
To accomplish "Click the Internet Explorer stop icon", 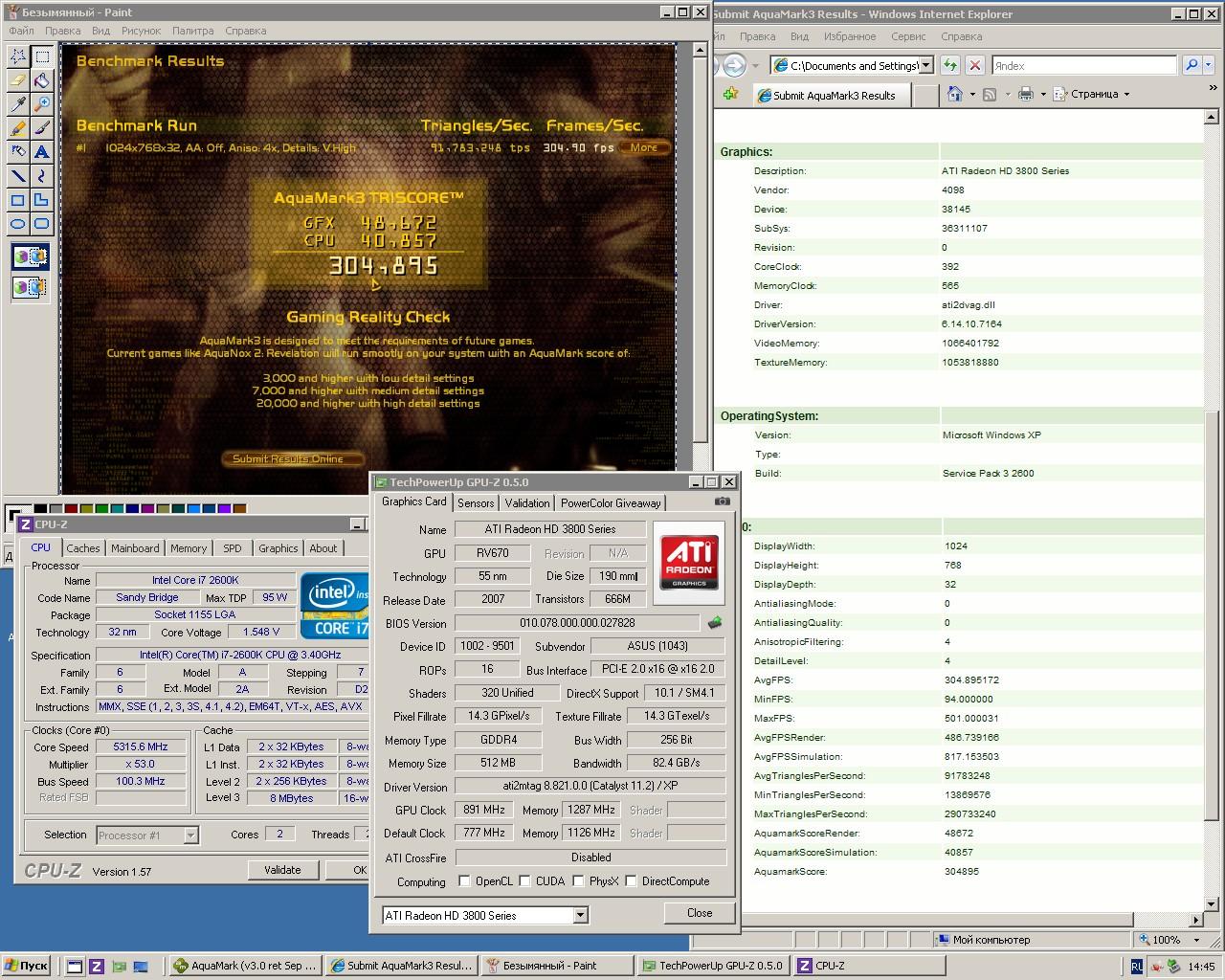I will (974, 65).
